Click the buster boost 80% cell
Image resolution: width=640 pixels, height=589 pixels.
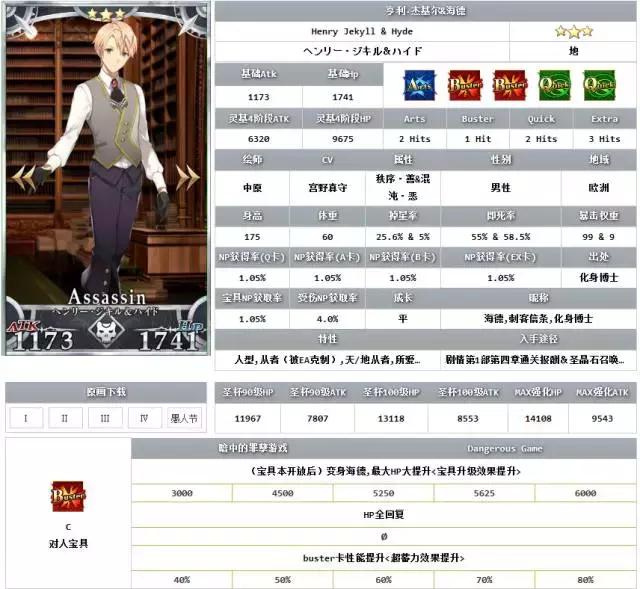(586, 580)
